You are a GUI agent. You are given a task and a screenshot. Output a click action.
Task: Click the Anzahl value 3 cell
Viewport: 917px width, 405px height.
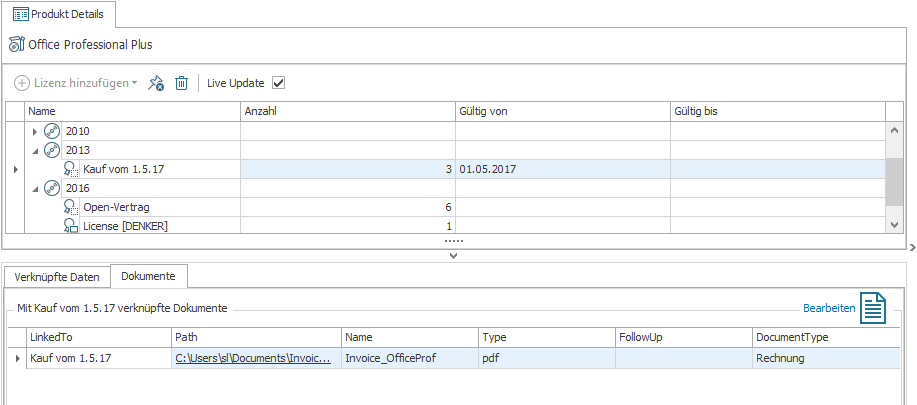[x=348, y=169]
